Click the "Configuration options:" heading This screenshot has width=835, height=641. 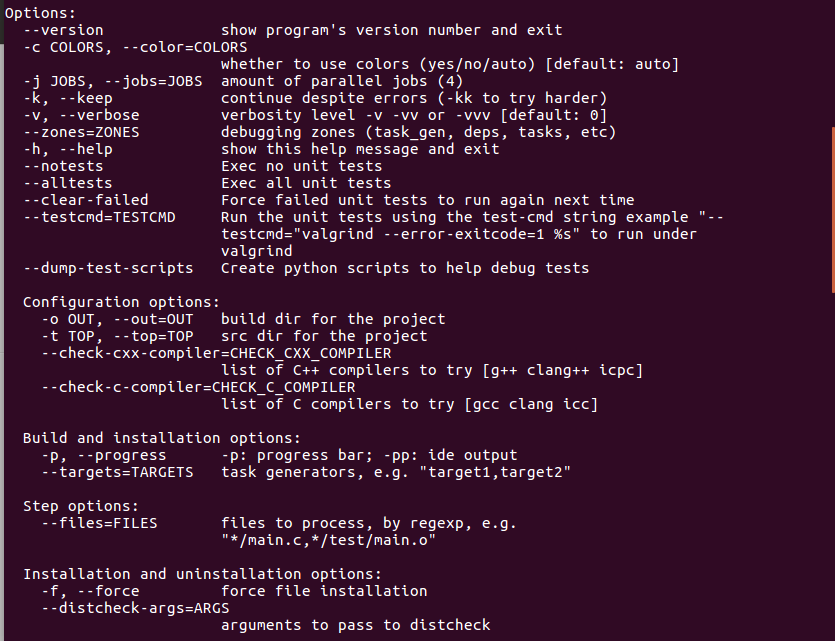coord(122,302)
